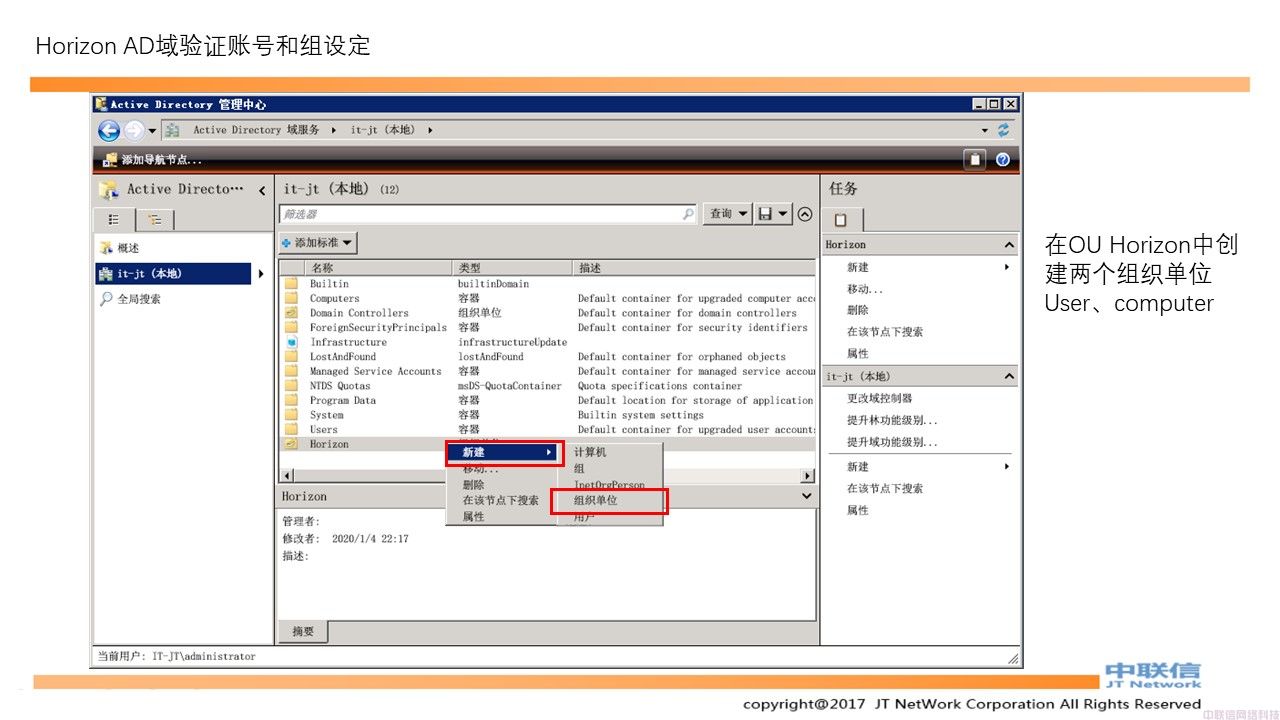Go back with the blue back arrow
The height and width of the screenshot is (720, 1280).
coord(109,130)
